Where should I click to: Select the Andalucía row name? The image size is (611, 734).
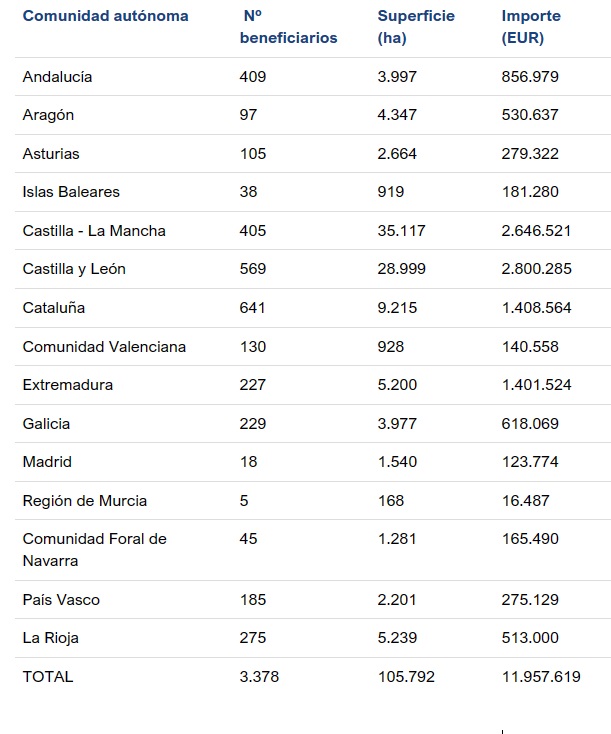57,77
